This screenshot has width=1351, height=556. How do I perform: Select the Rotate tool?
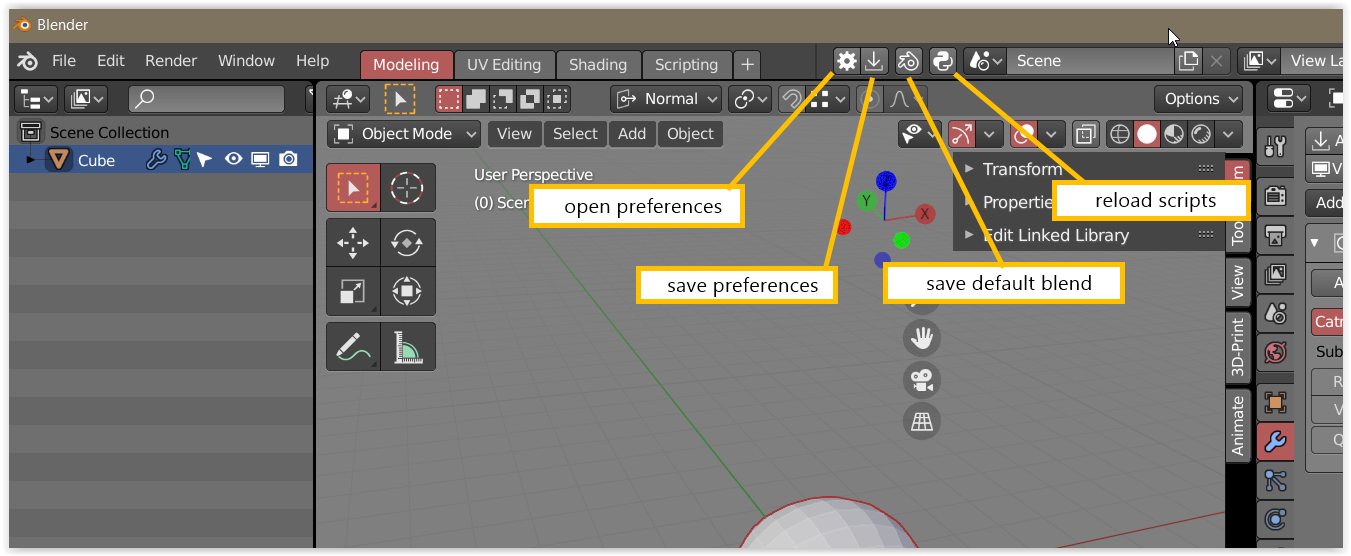coord(408,243)
